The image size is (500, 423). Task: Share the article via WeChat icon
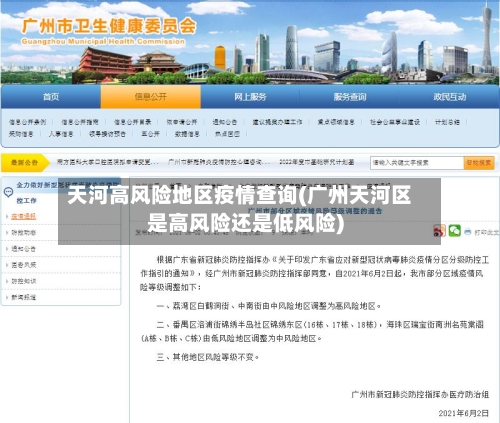(x=454, y=231)
